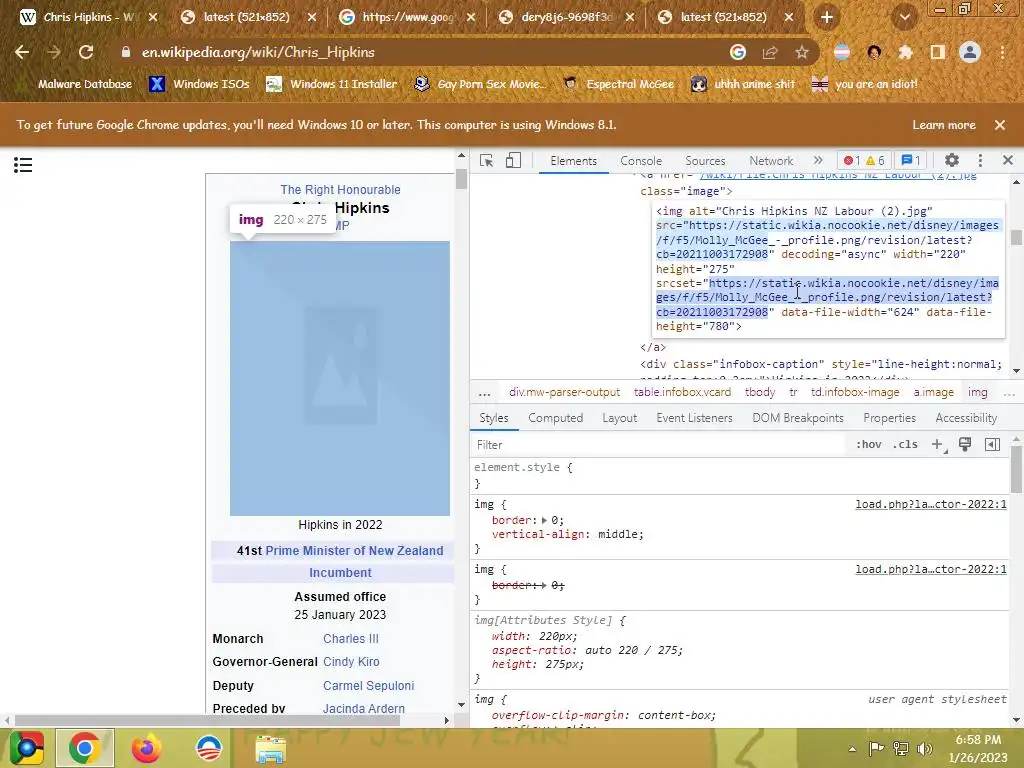
Task: Open new tab with plus button
Action: (x=827, y=18)
